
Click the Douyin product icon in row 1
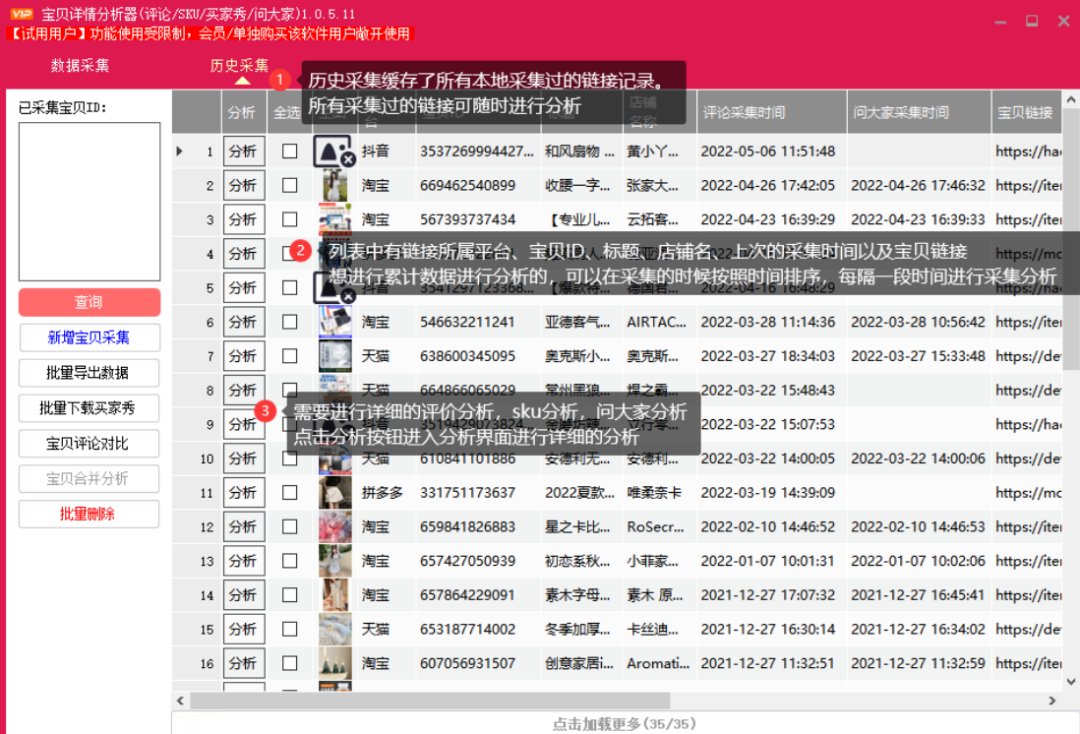333,152
